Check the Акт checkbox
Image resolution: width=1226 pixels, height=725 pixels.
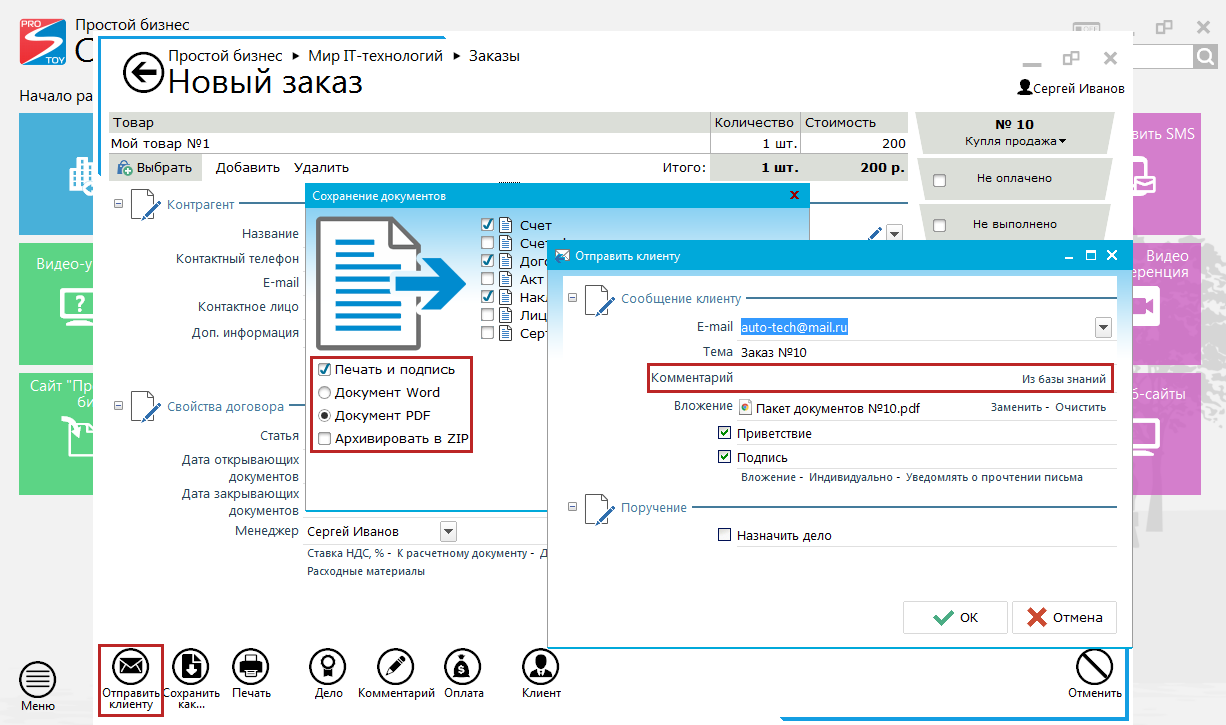tap(487, 279)
